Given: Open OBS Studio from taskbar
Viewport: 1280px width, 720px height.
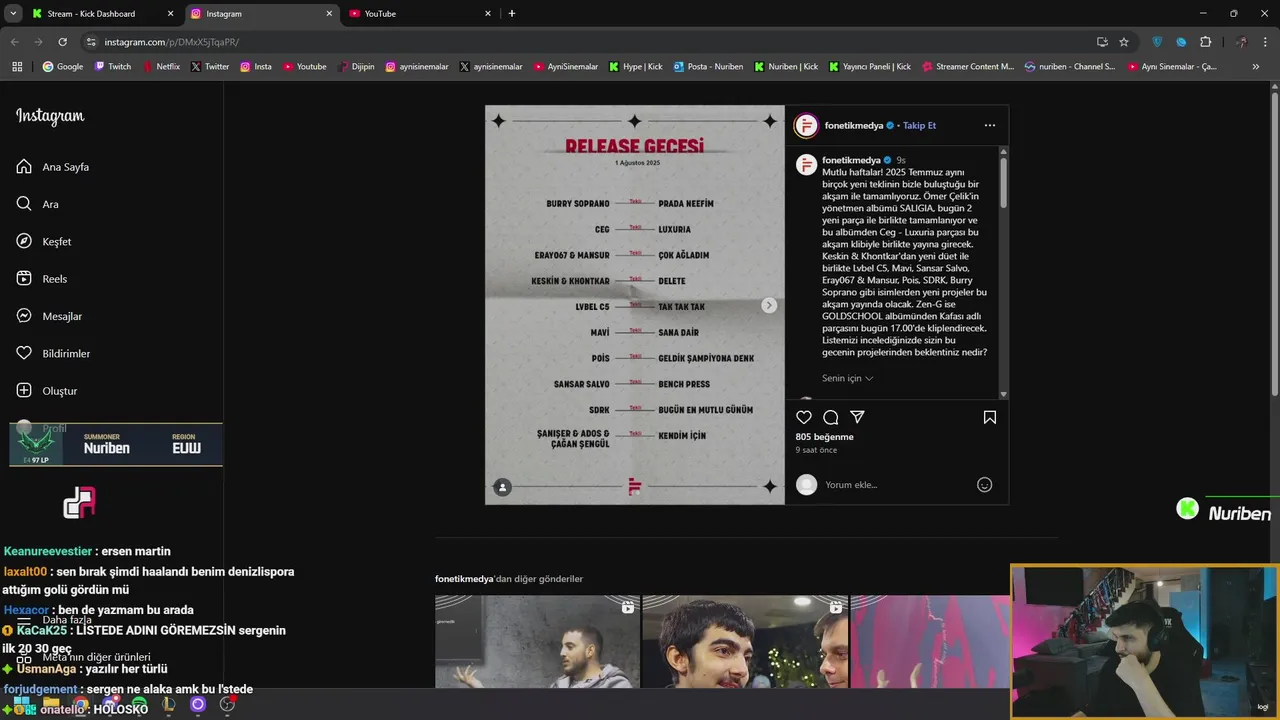Looking at the screenshot, I should [228, 704].
